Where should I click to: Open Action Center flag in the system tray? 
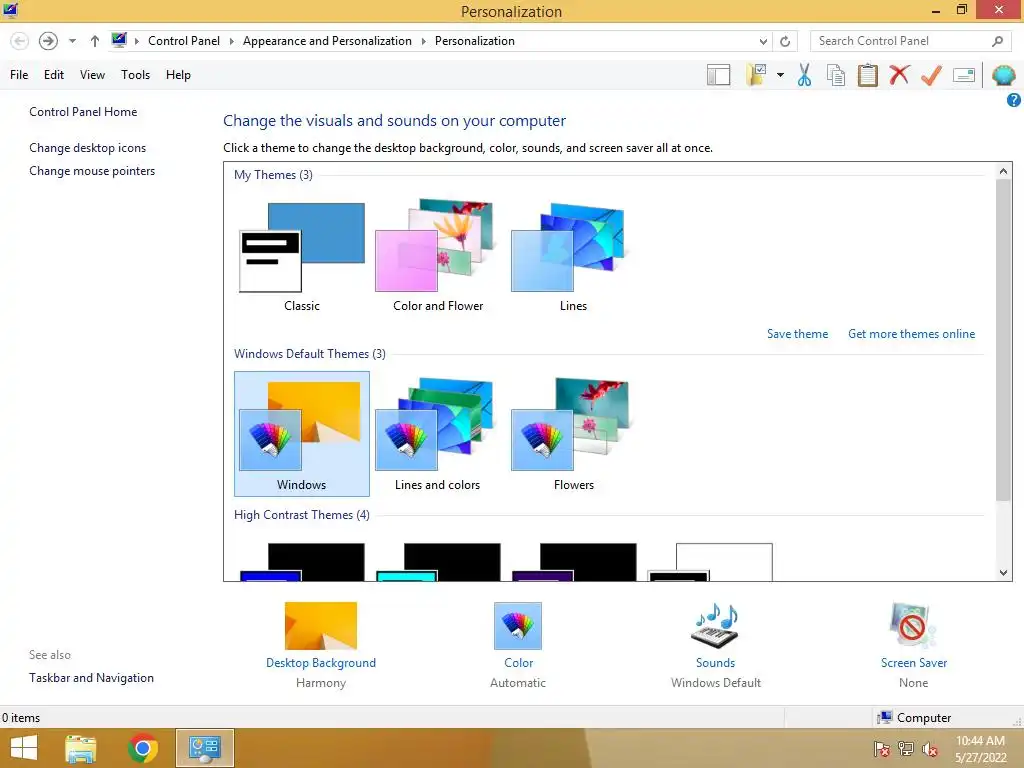[x=882, y=749]
